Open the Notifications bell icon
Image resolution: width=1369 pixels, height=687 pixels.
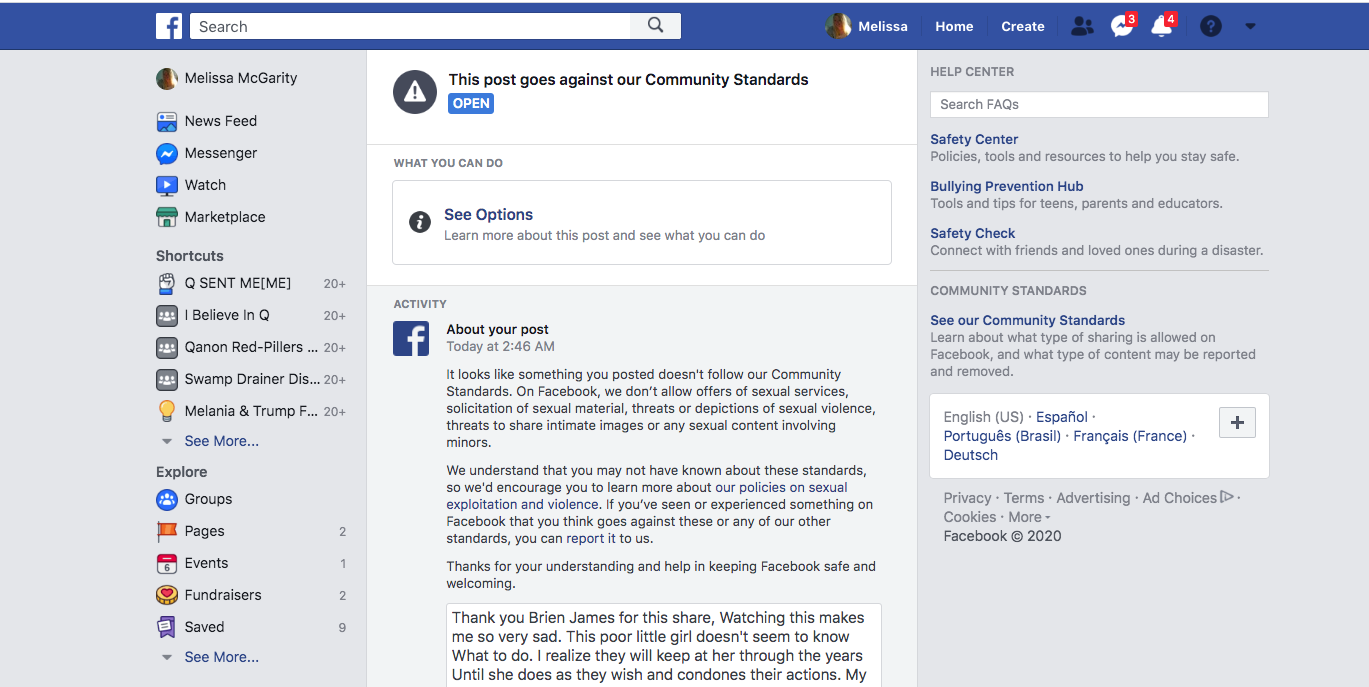click(x=1162, y=27)
